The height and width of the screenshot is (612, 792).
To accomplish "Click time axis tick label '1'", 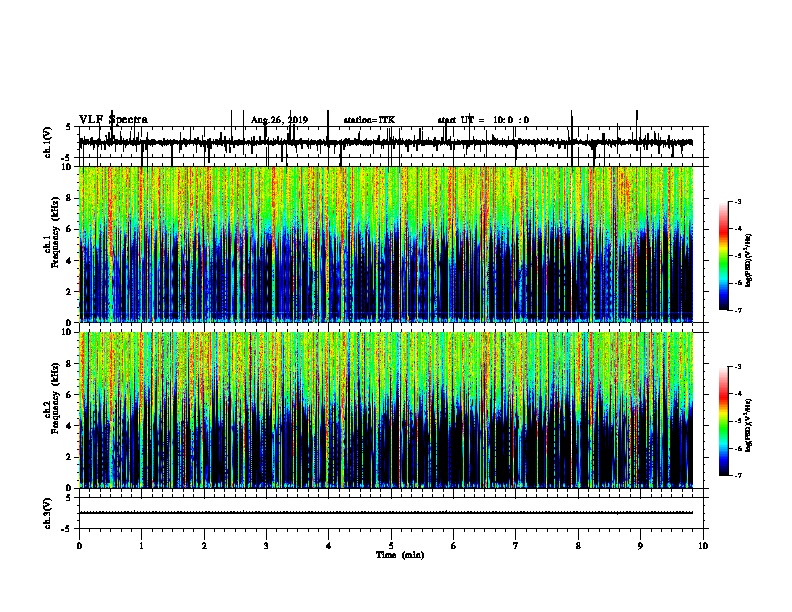I will (x=141, y=546).
